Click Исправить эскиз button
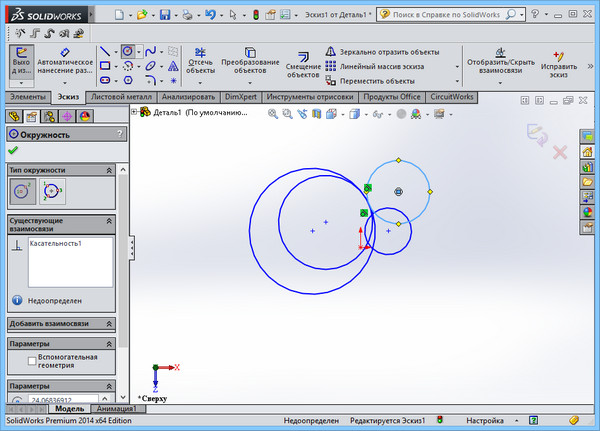This screenshot has width=600, height=431. pos(558,62)
